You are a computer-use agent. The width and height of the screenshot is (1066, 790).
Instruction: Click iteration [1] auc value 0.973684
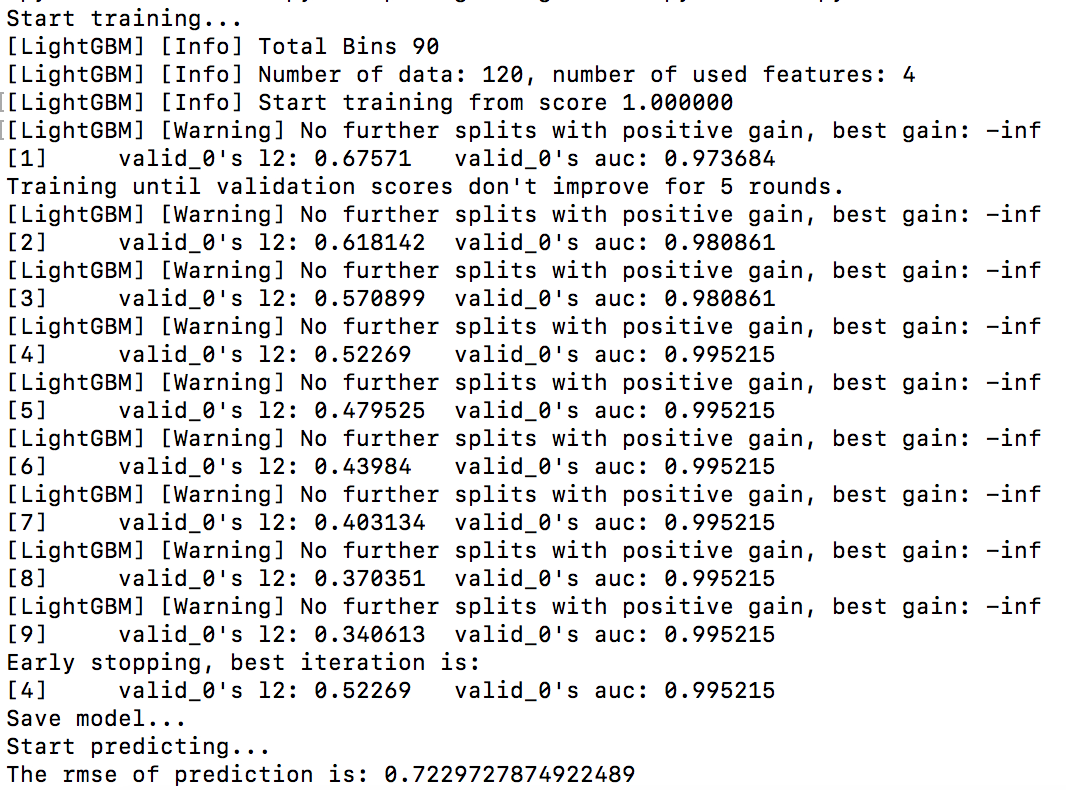[x=719, y=158]
